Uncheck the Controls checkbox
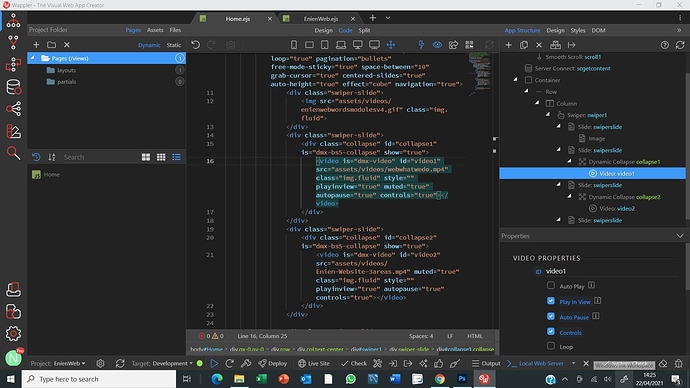The width and height of the screenshot is (690, 388). click(x=551, y=331)
